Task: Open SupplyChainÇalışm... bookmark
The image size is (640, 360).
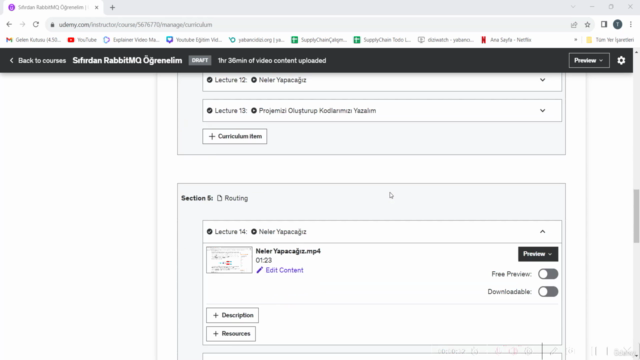Action: click(319, 40)
